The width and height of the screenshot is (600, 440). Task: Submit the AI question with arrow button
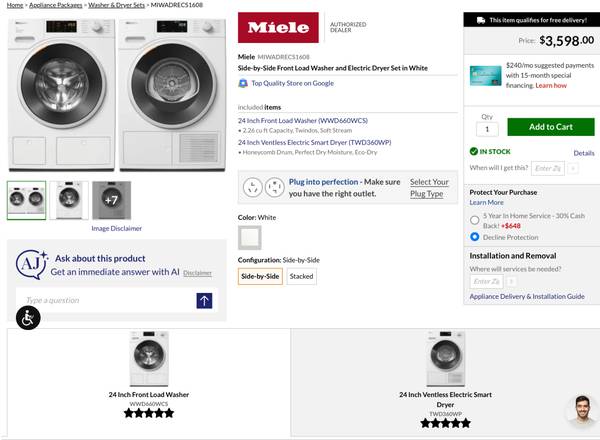click(x=204, y=300)
